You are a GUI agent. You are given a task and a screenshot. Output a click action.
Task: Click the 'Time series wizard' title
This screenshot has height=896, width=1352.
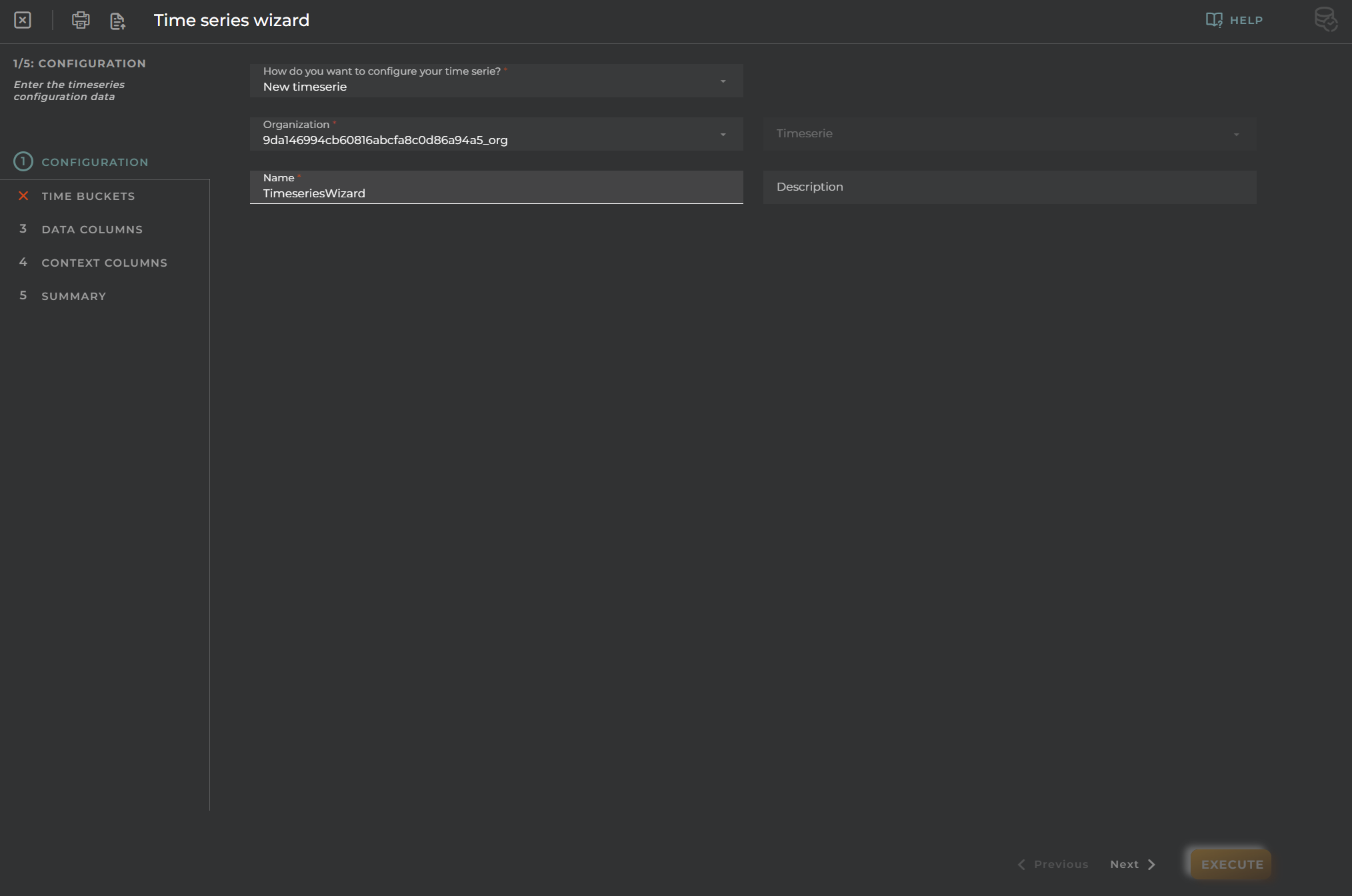(231, 20)
